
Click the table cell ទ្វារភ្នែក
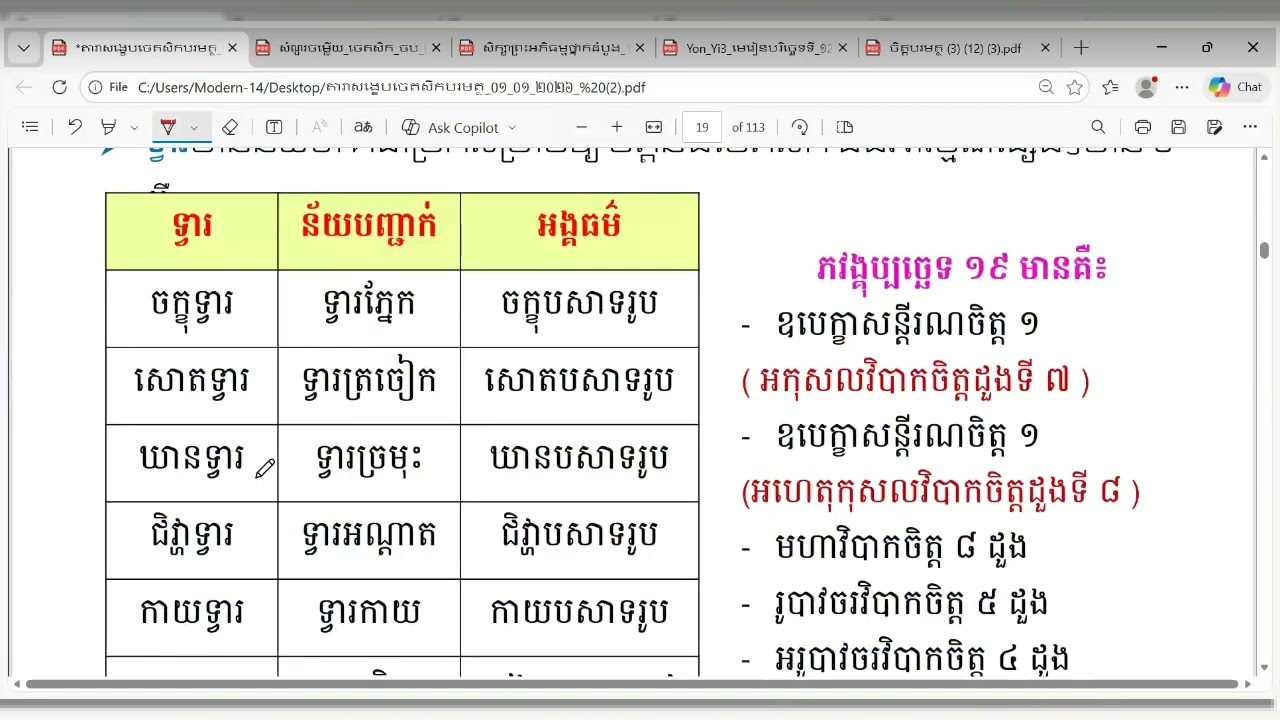click(369, 308)
